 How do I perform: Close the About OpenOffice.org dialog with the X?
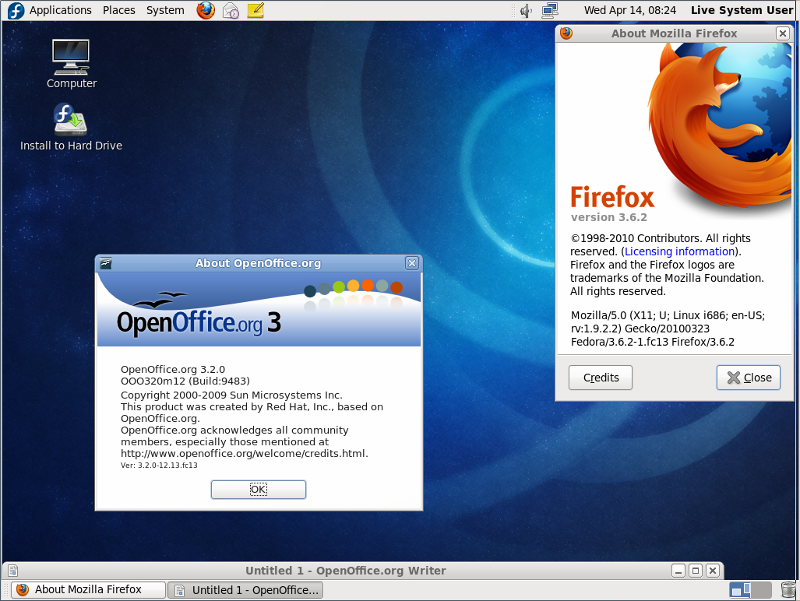coord(412,263)
